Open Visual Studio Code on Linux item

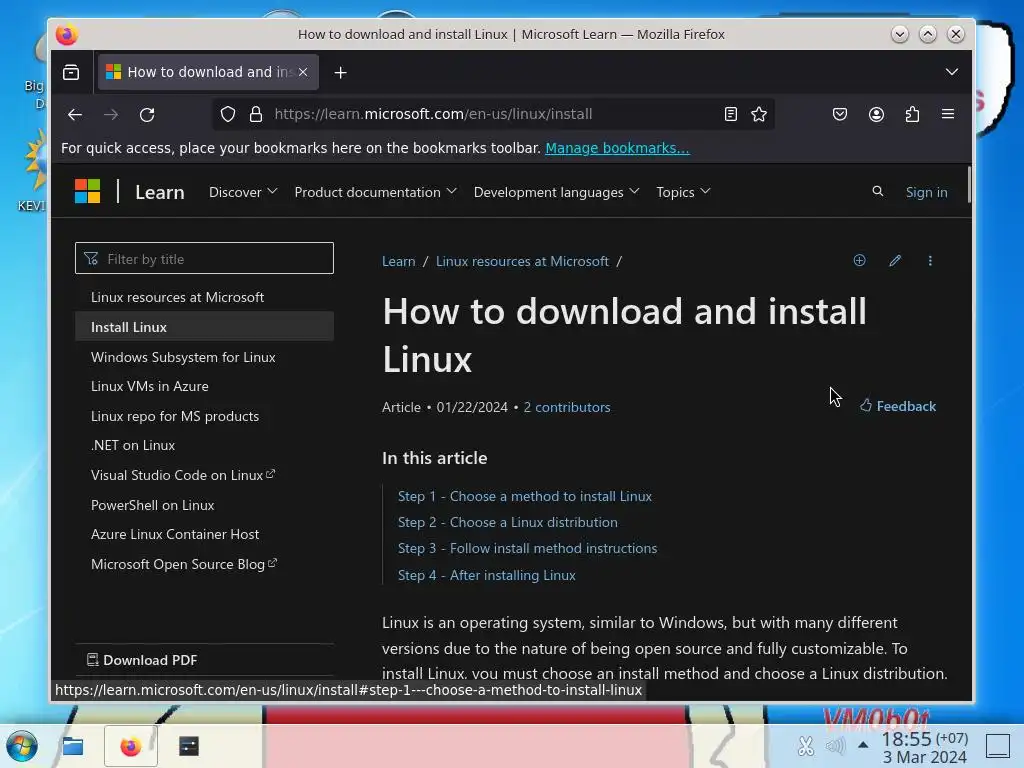pyautogui.click(x=183, y=475)
